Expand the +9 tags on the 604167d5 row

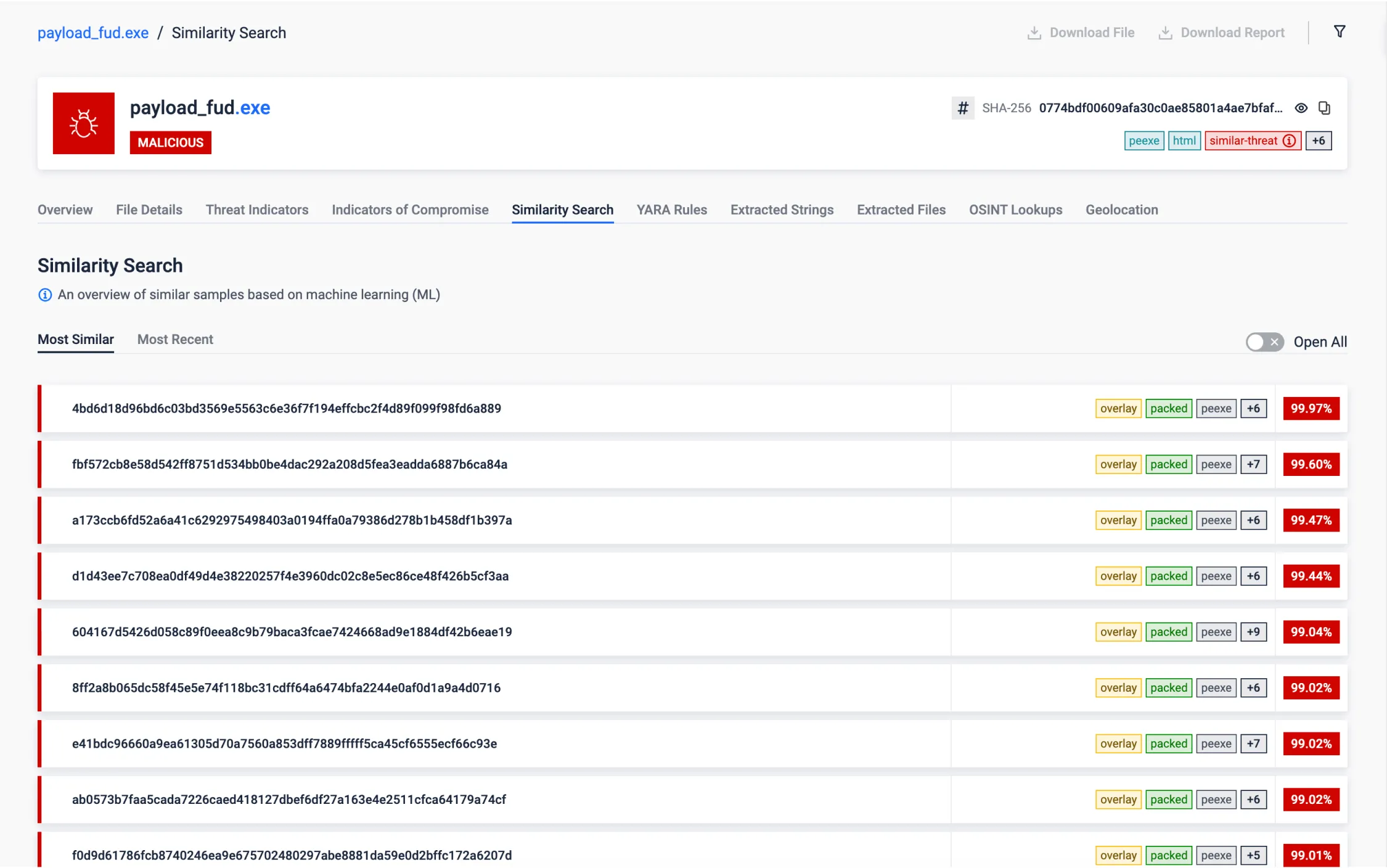pos(1253,632)
